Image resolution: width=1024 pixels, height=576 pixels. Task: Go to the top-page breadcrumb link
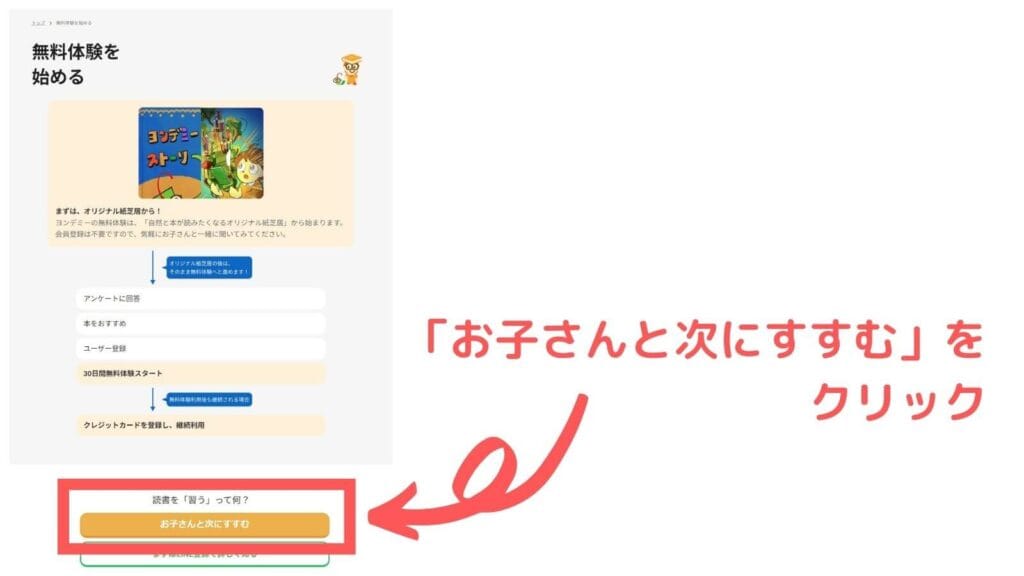(38, 23)
